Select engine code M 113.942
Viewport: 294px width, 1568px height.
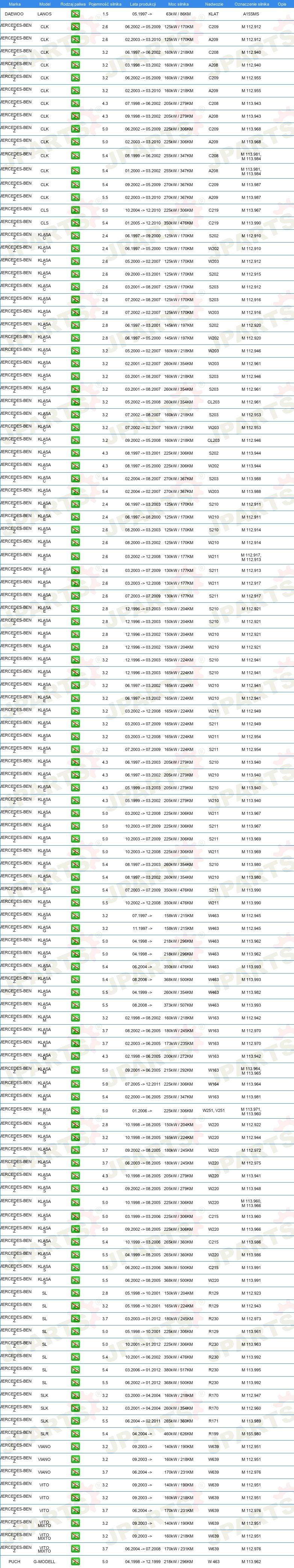coord(251,1056)
